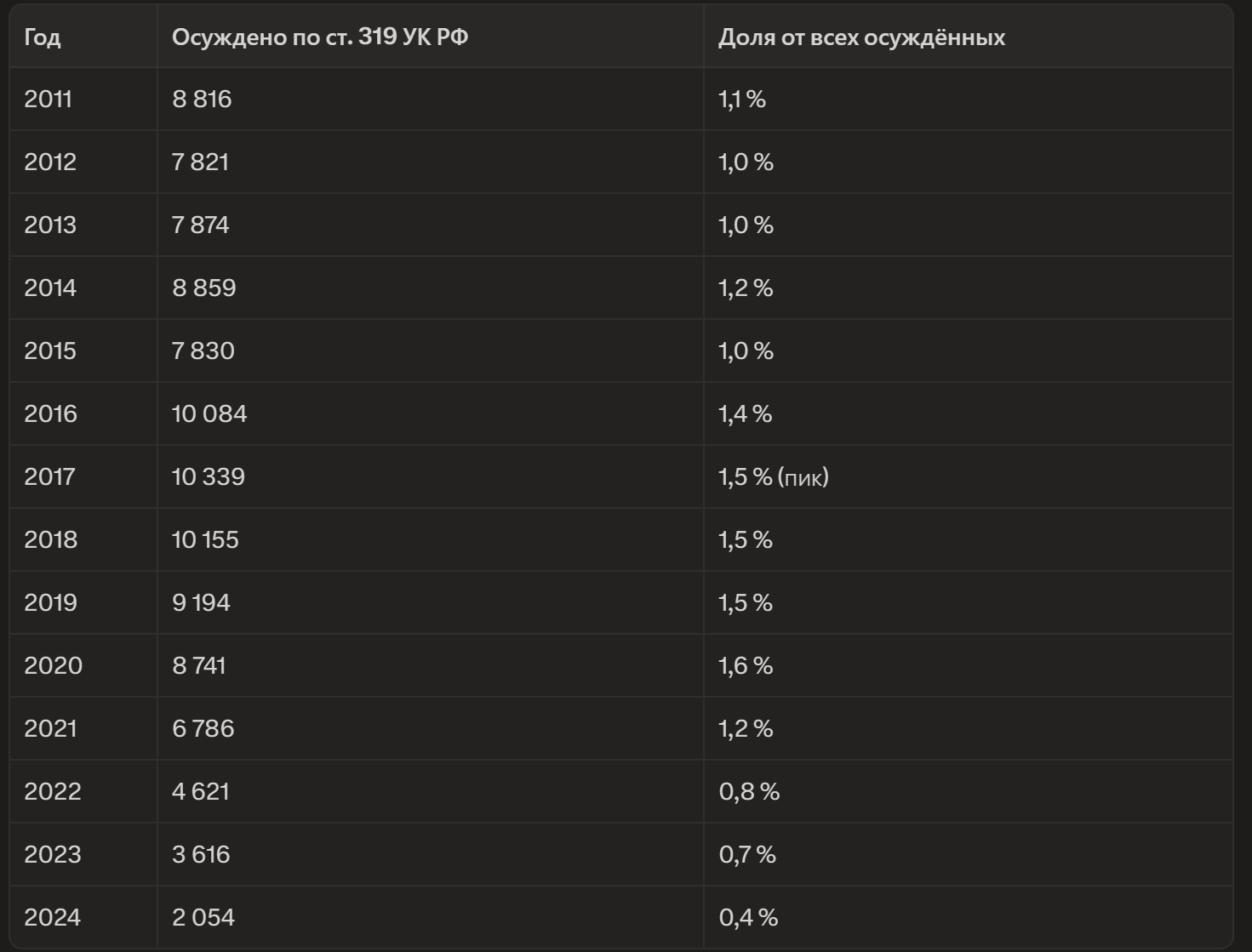Click the "Год" column header
Viewport: 1252px width, 952px height.
pos(43,38)
